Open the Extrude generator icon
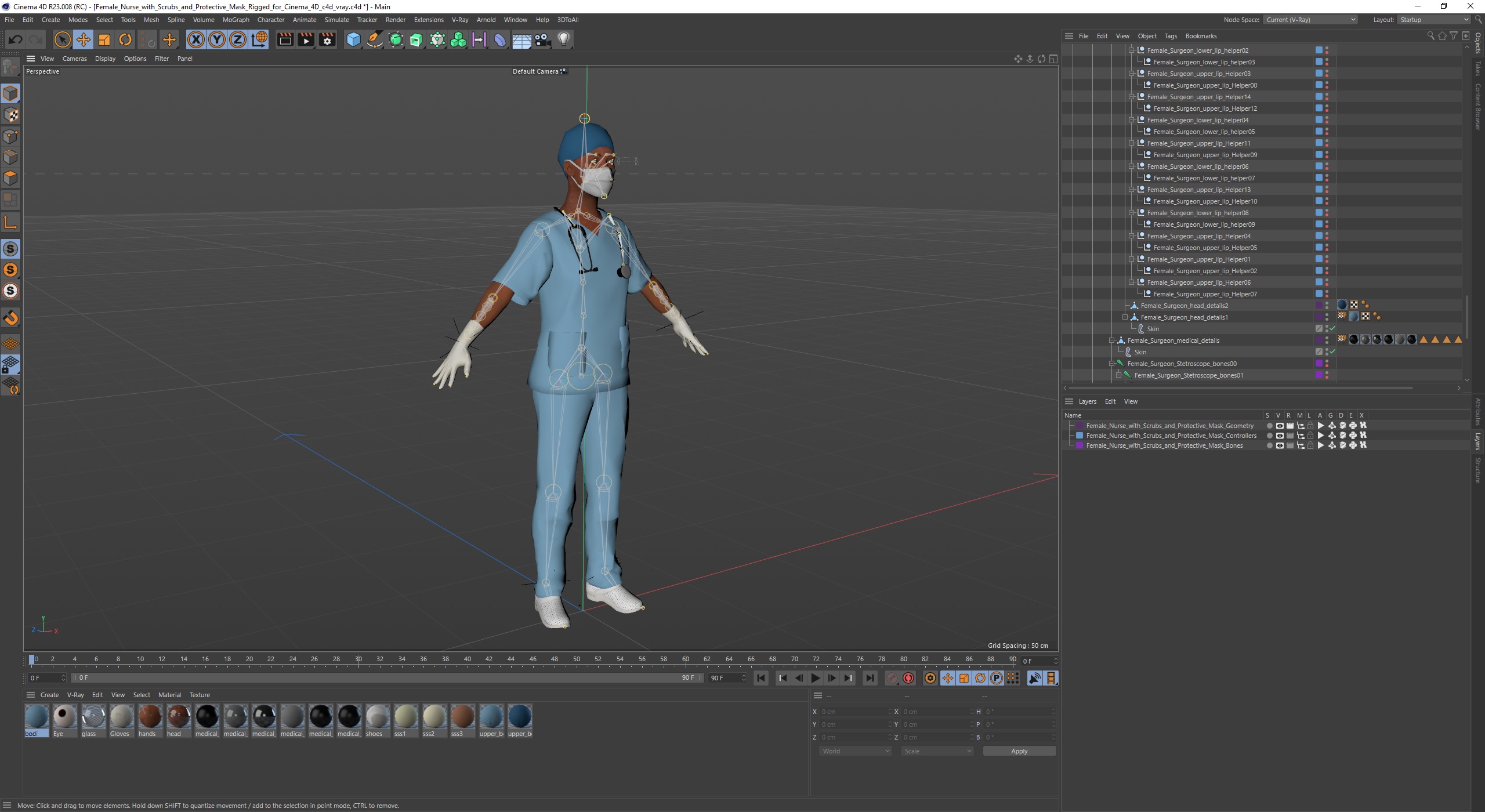The image size is (1485, 812). click(416, 39)
